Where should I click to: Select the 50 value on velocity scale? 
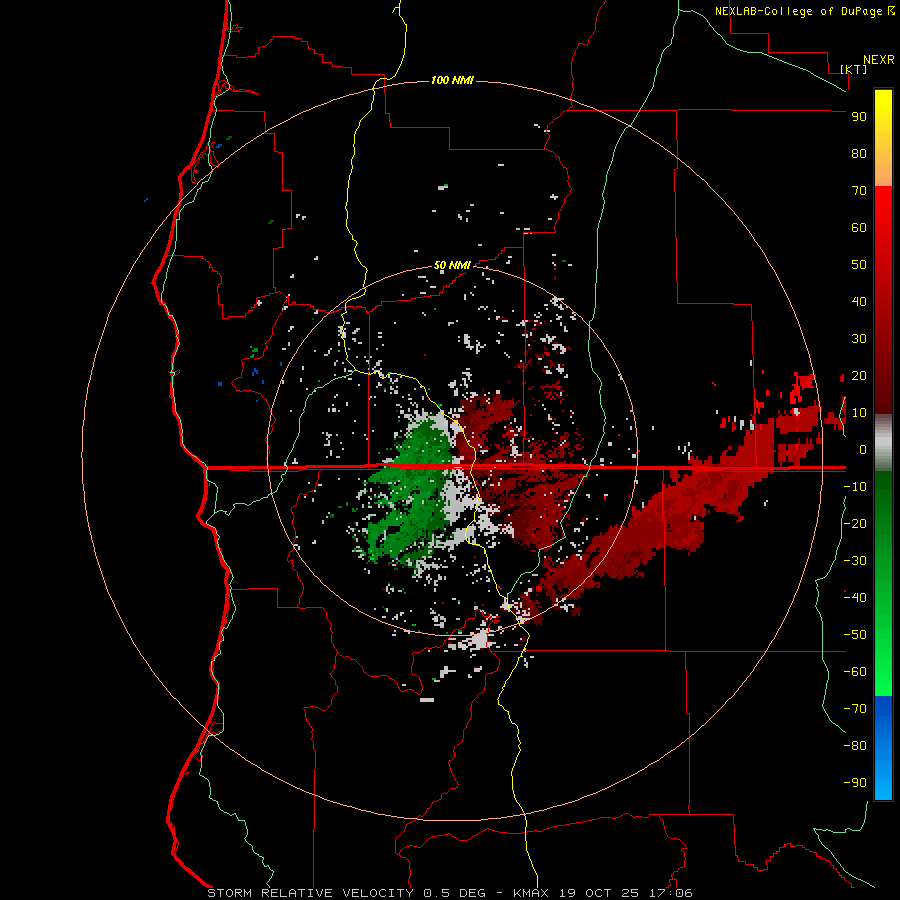tap(859, 265)
